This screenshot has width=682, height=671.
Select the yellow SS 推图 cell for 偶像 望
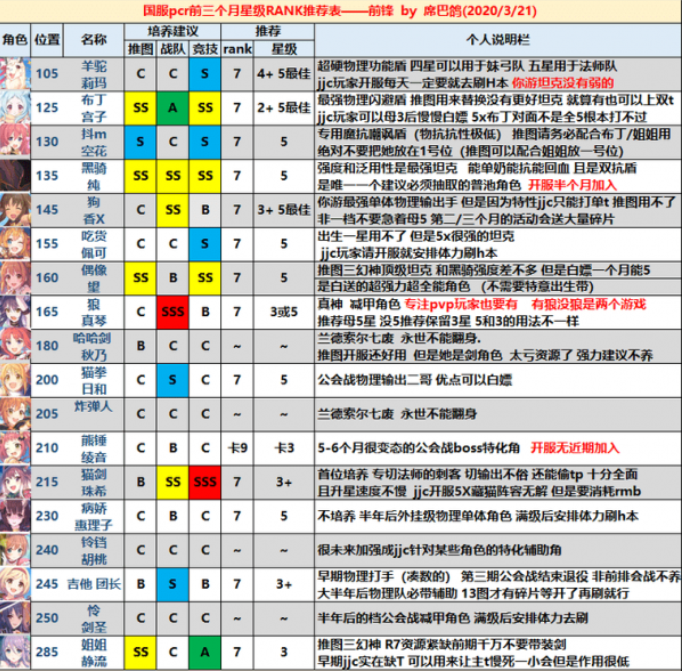140,277
